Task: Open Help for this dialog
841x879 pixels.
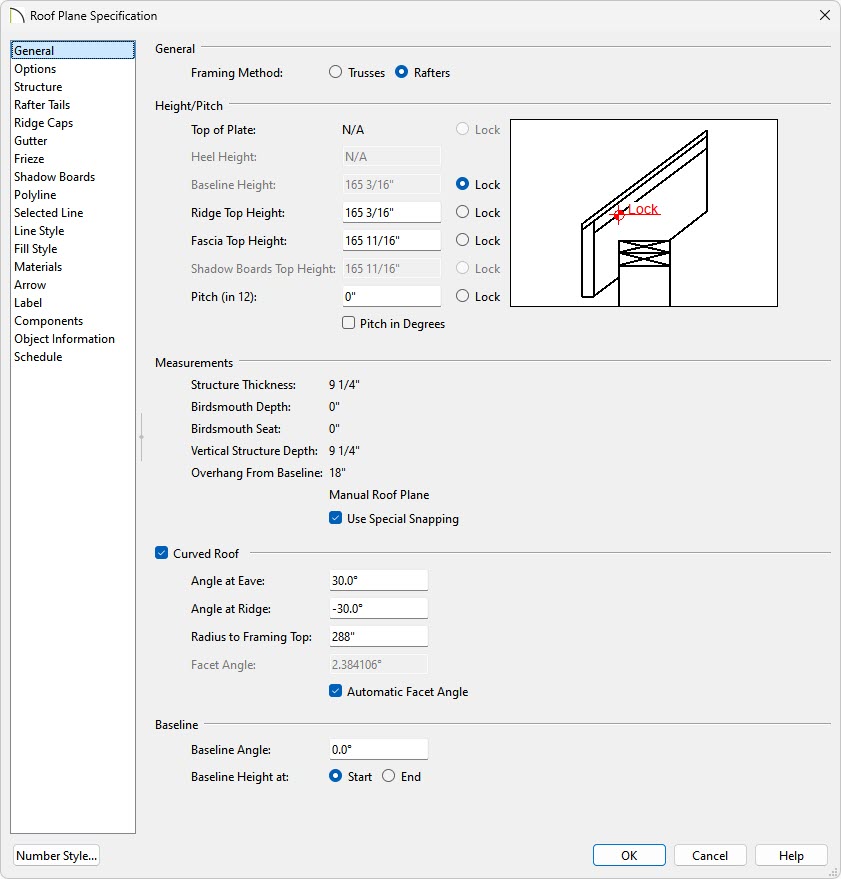Action: (791, 855)
